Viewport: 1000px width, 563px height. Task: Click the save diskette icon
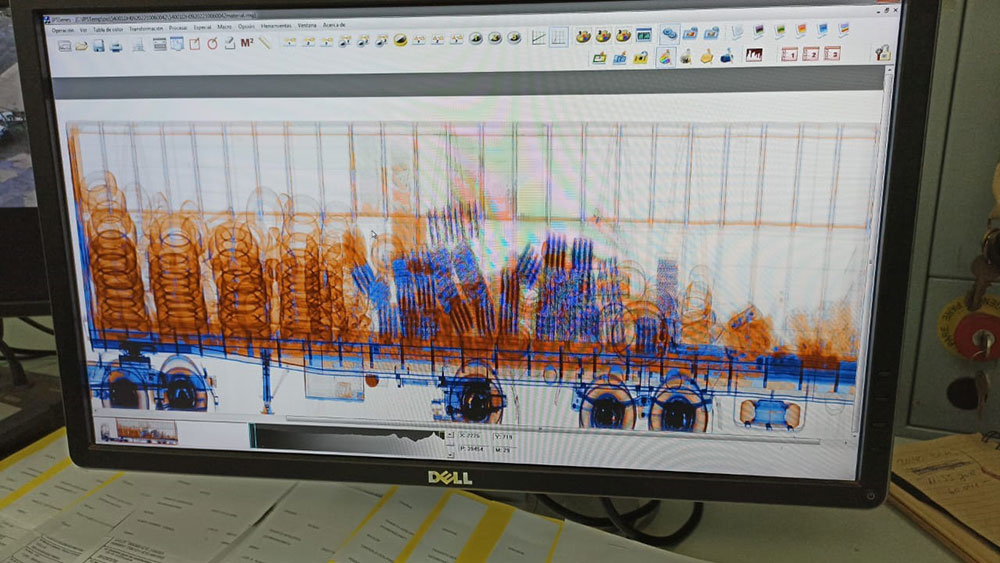tap(99, 45)
